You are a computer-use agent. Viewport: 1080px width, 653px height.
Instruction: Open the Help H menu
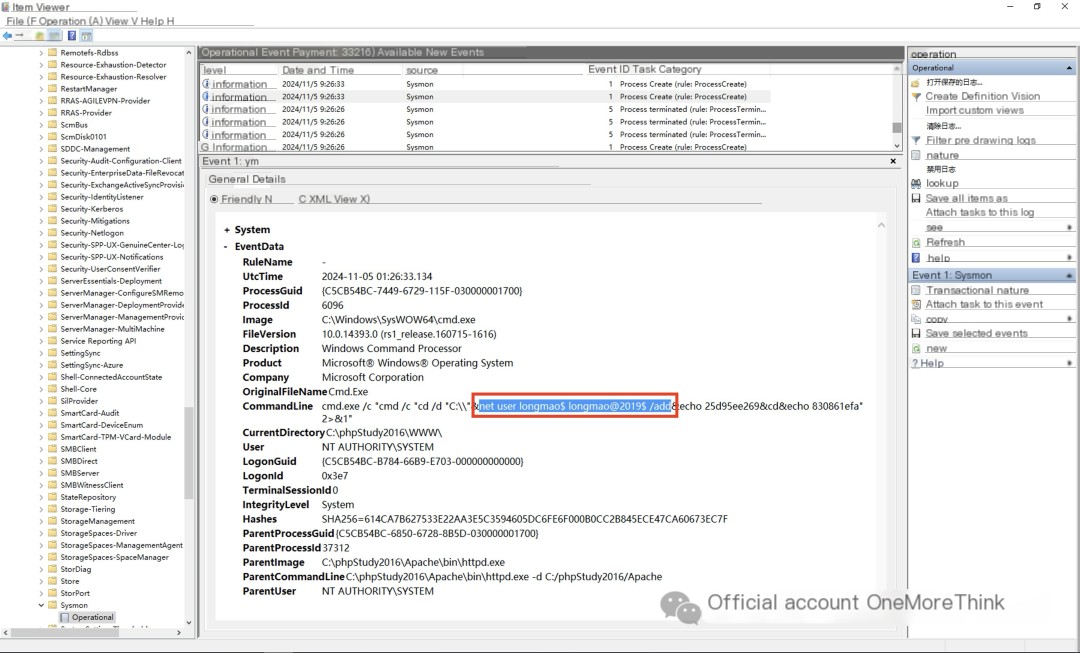click(x=157, y=21)
